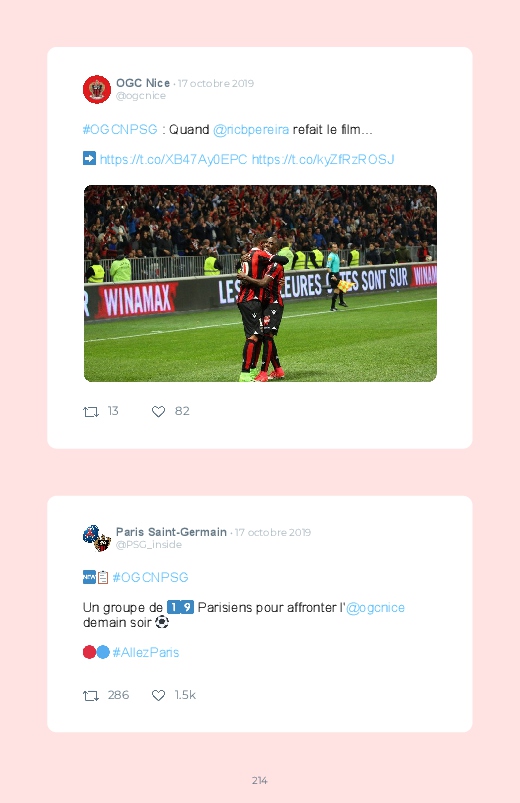Like the OGC Nice tweet via the heart icon
The image size is (520, 803).
coord(158,411)
